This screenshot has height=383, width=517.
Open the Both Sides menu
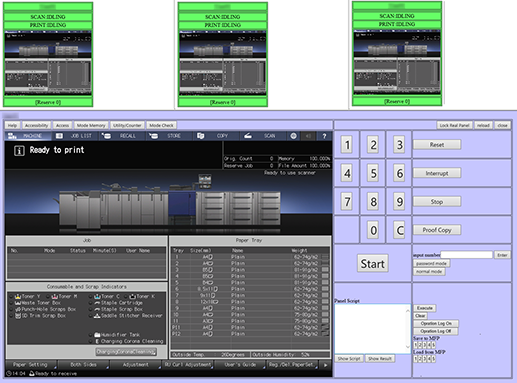[x=83, y=365]
